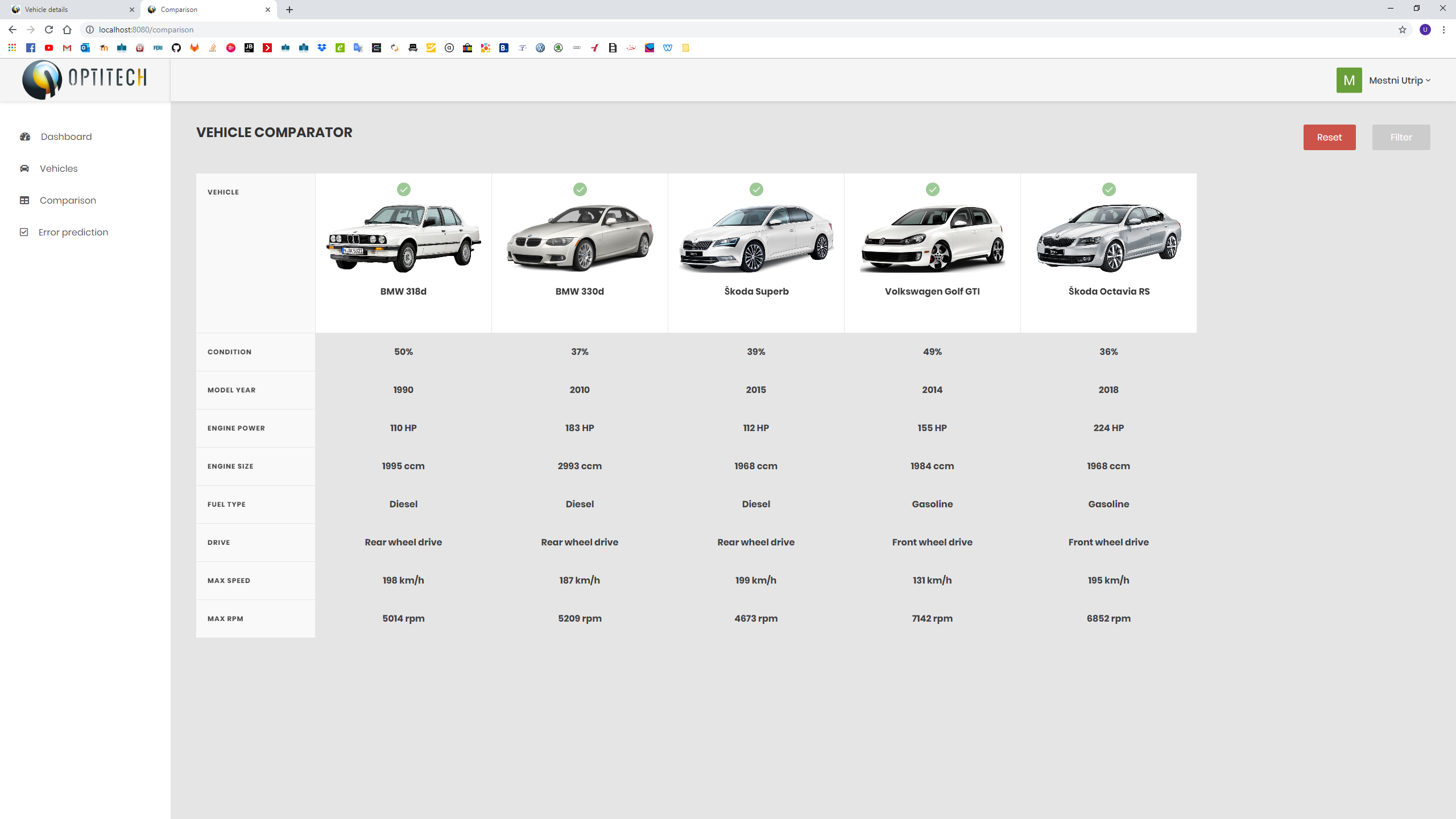Toggle the Volkswagen Golf GTI checkmark
This screenshot has height=819, width=1456.
(932, 189)
